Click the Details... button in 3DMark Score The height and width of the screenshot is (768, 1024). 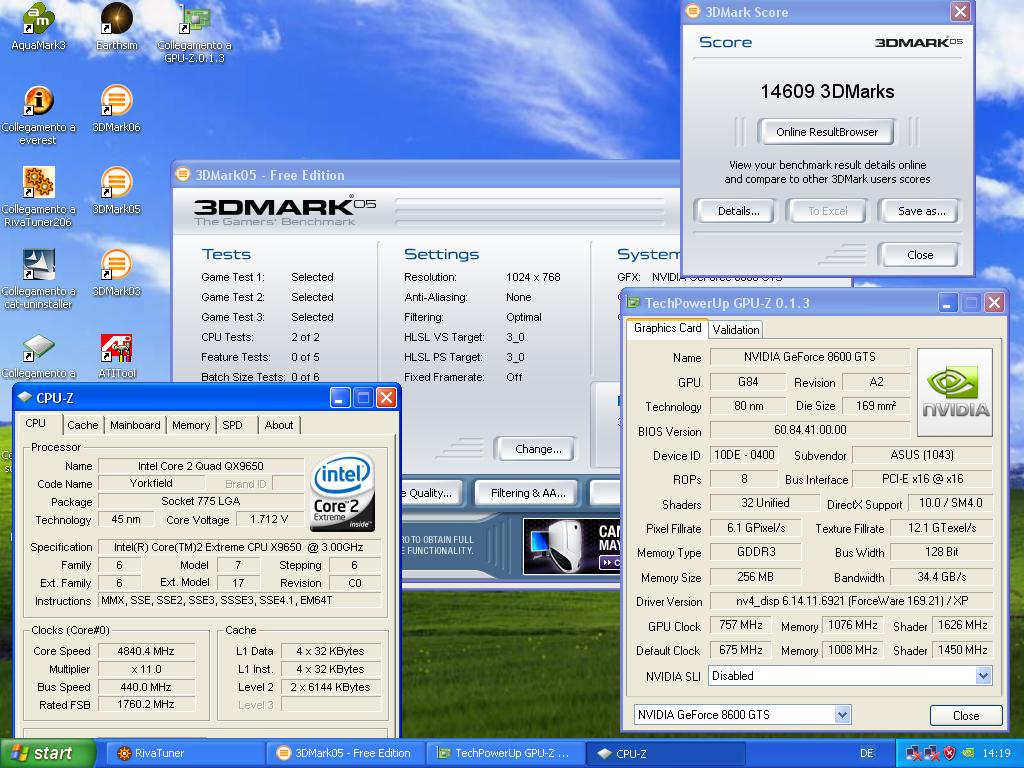click(739, 211)
